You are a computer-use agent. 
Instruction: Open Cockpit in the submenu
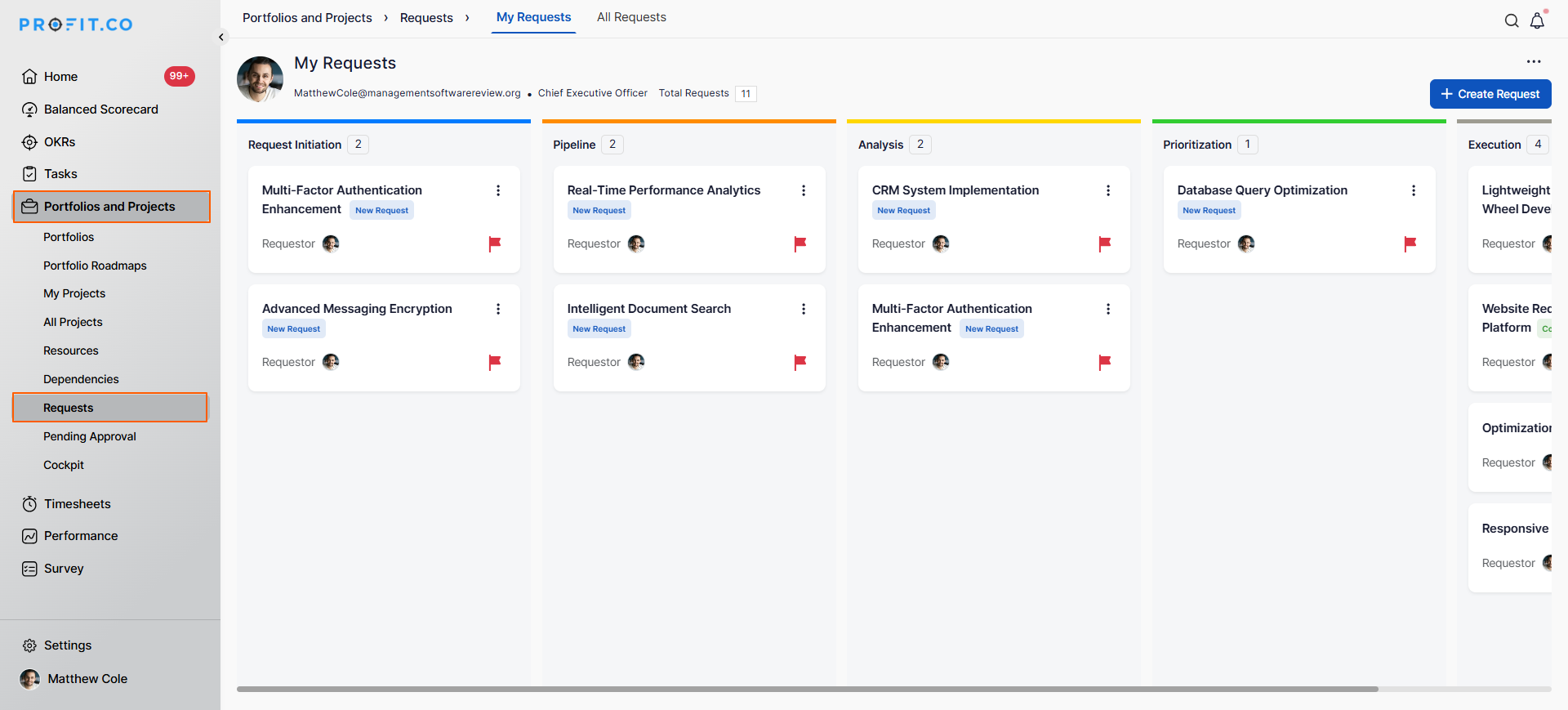(x=64, y=465)
